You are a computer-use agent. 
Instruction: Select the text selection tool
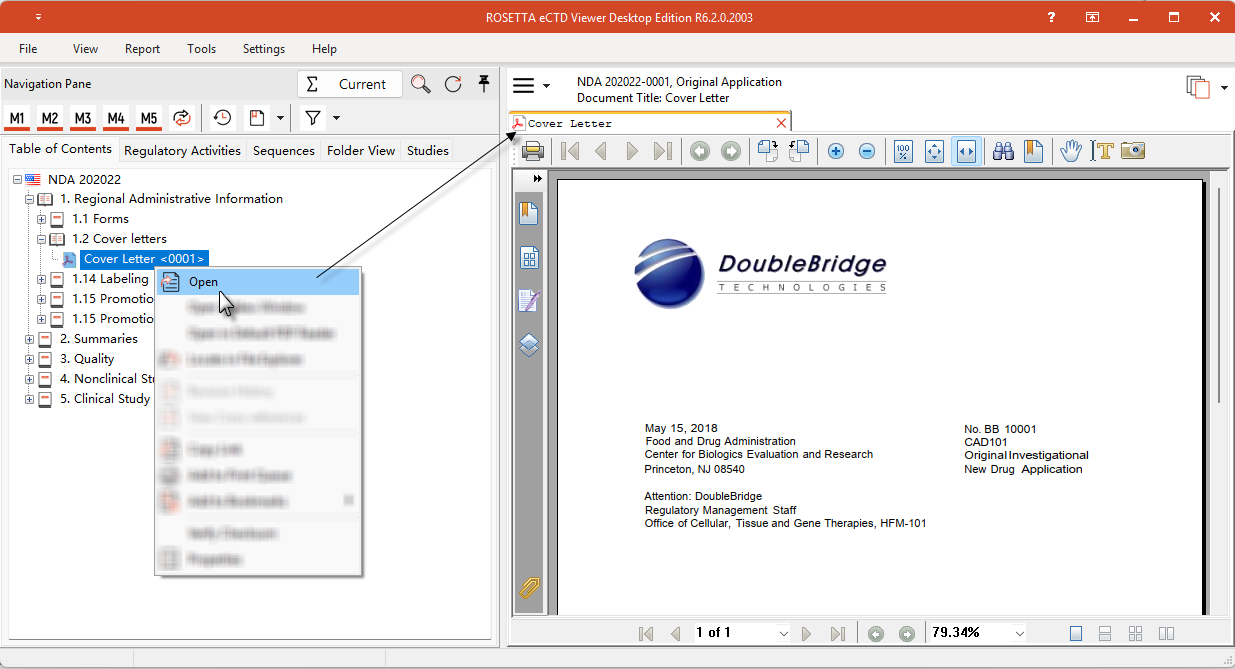point(1103,151)
